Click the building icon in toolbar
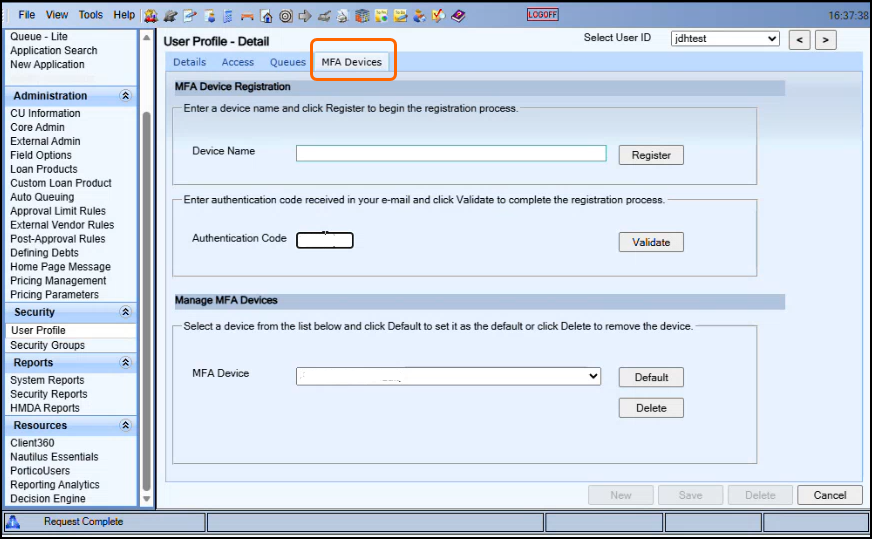 (362, 16)
